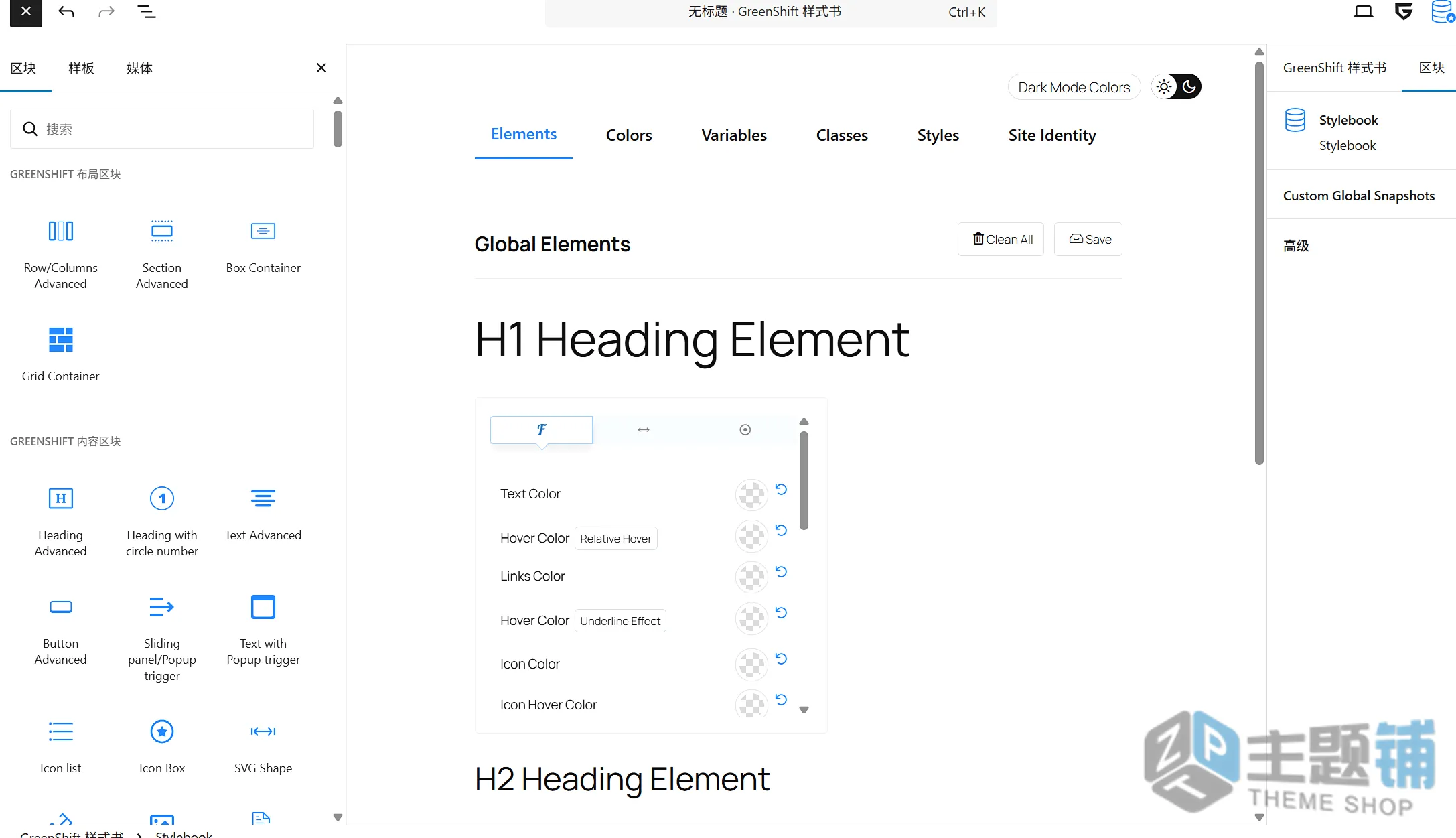1456x838 pixels.
Task: Click the redo arrow icon
Action: point(106,11)
